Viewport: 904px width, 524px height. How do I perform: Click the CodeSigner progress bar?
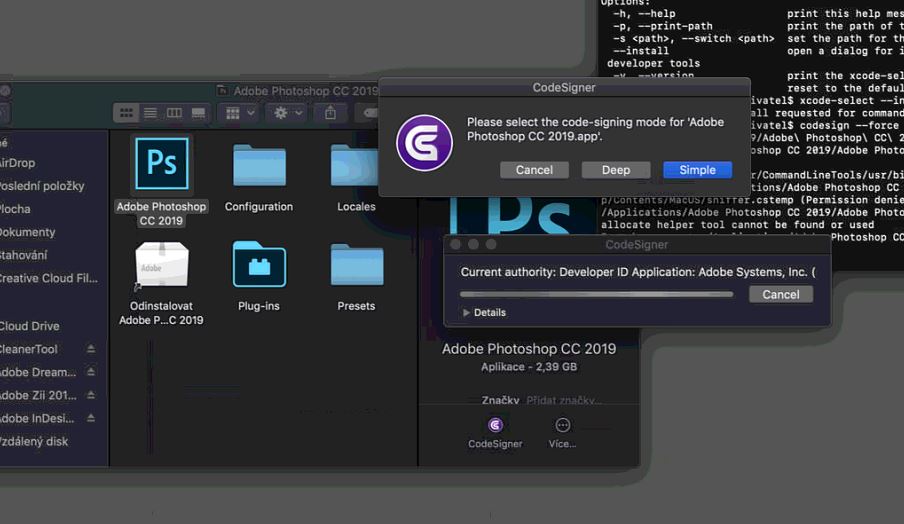click(x=597, y=294)
